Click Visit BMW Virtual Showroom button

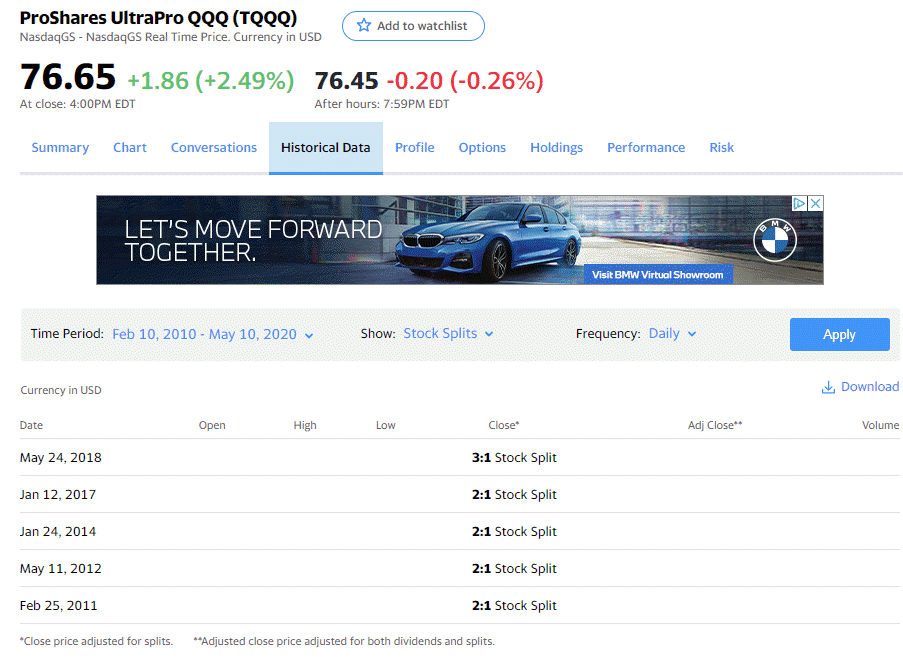click(658, 275)
